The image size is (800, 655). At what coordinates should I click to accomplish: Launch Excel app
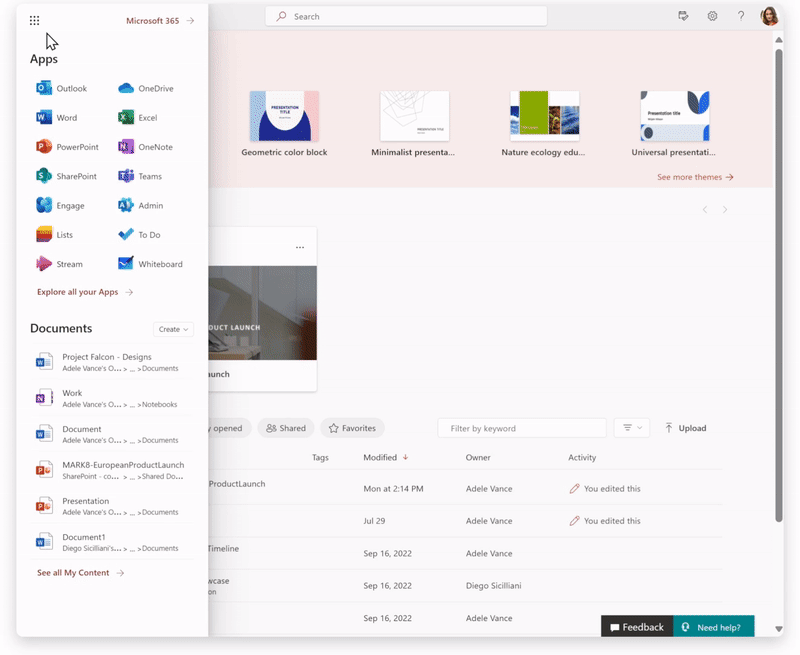pyautogui.click(x=137, y=117)
